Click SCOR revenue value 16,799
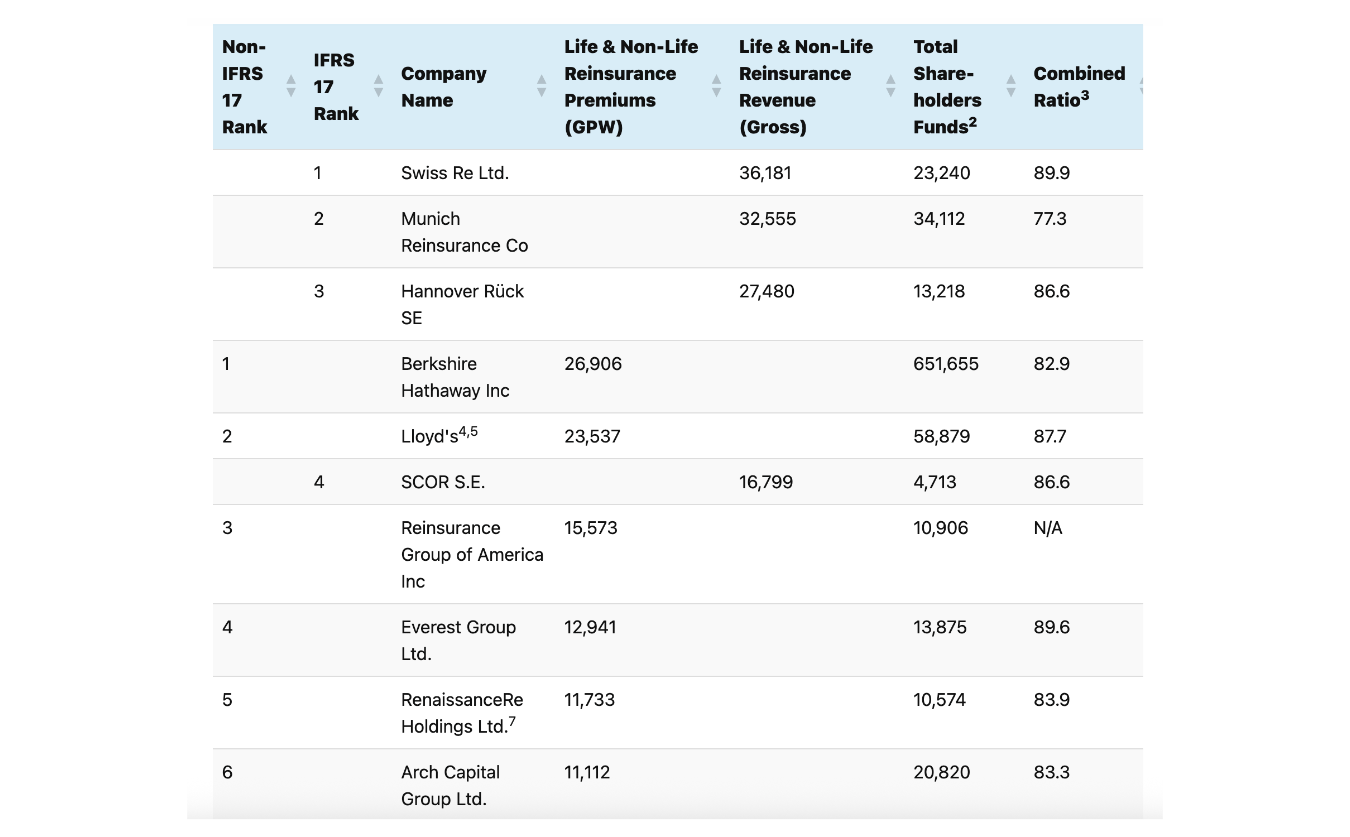The height and width of the screenshot is (837, 1350). point(766,482)
